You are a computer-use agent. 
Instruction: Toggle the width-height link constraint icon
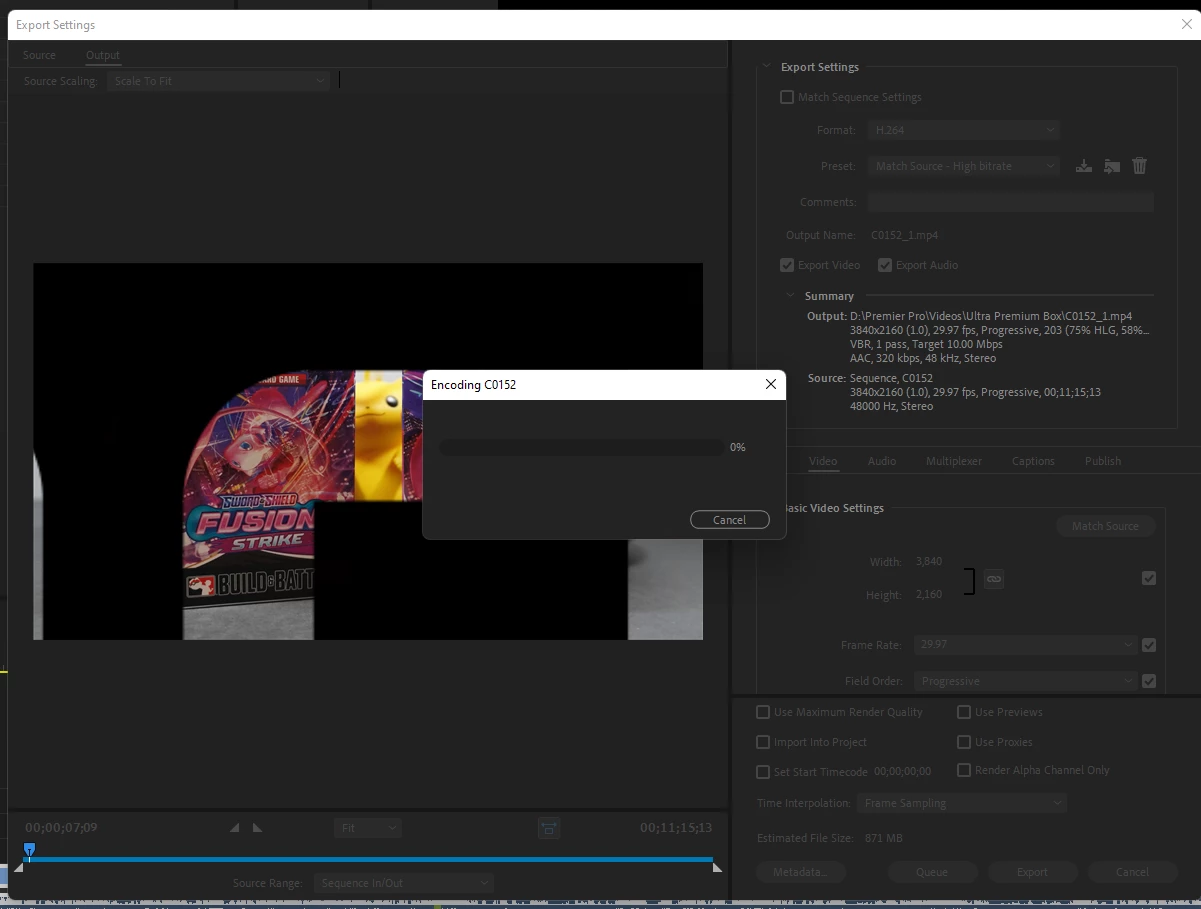(x=993, y=579)
